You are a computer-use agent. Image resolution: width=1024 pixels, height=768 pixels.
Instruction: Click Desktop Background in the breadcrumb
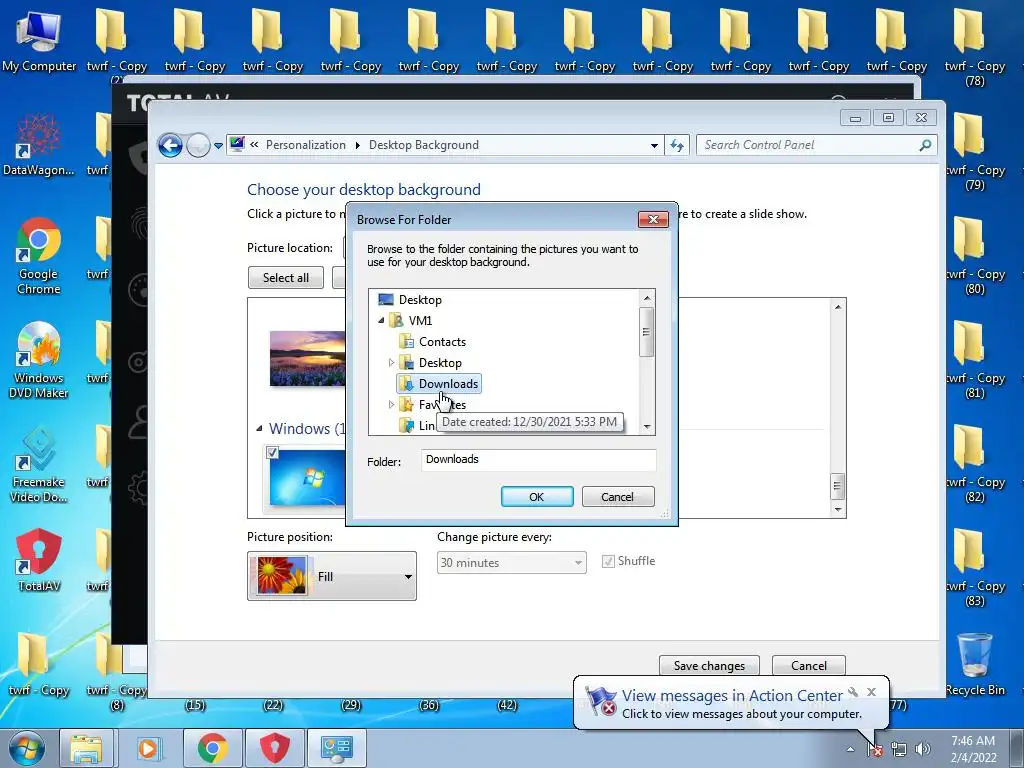(x=424, y=145)
